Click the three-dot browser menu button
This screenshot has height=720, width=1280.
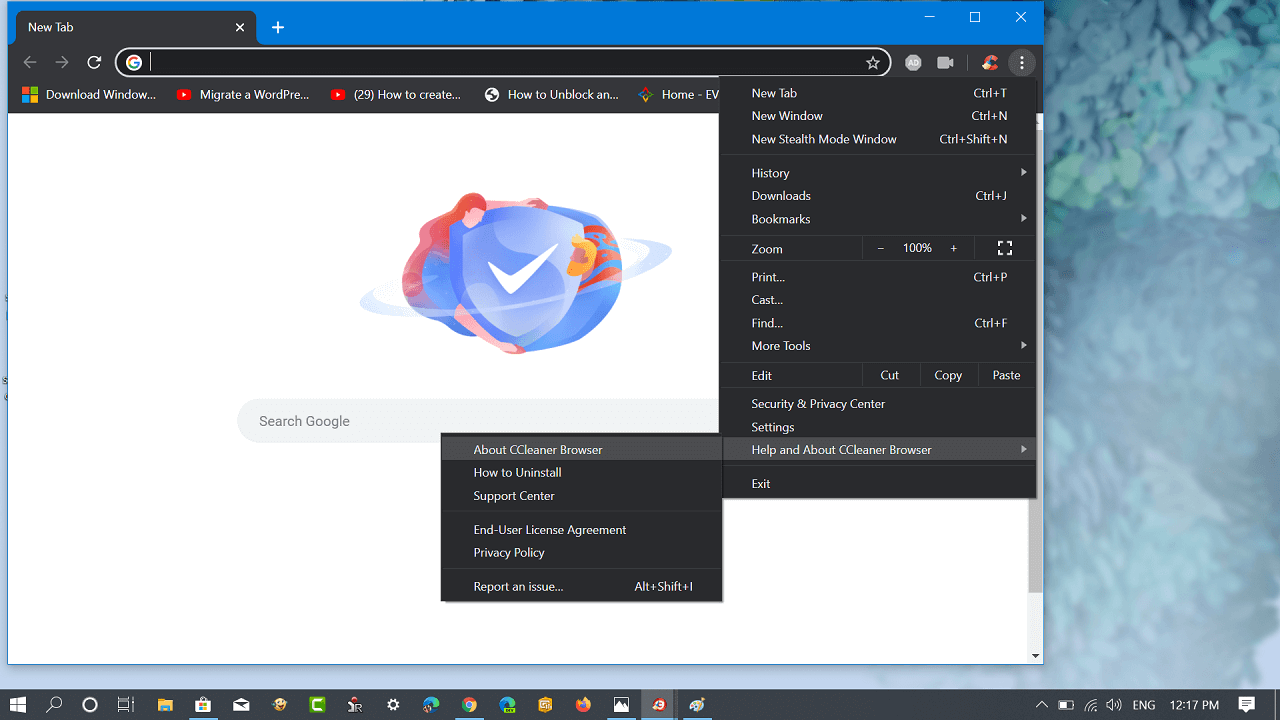point(1022,63)
